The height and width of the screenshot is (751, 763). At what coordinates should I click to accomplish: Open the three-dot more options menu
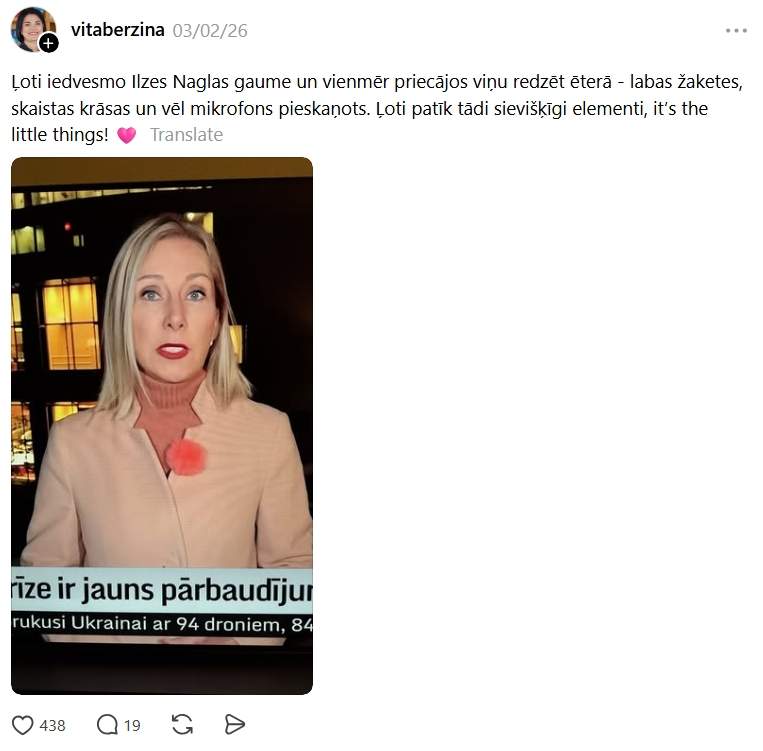736,30
